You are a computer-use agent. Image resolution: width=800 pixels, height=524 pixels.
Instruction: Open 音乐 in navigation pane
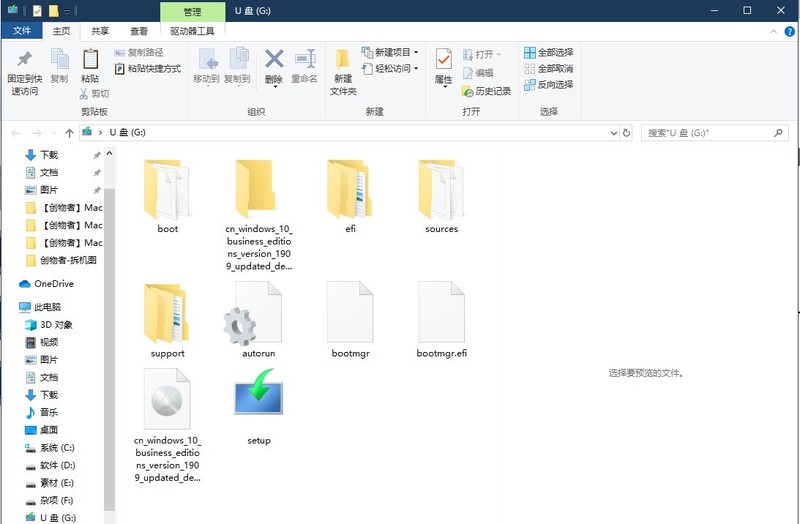pos(42,412)
